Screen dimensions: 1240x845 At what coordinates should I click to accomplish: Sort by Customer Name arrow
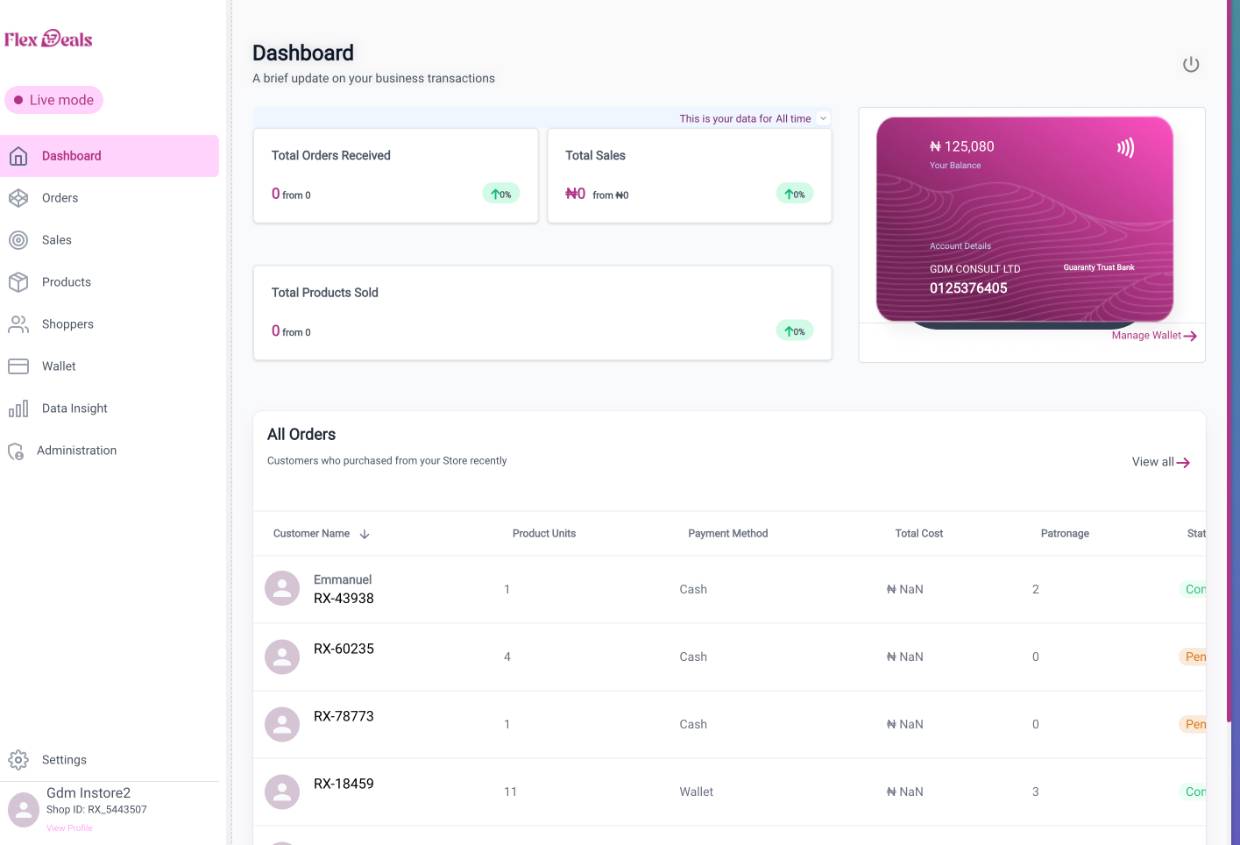pyautogui.click(x=364, y=534)
